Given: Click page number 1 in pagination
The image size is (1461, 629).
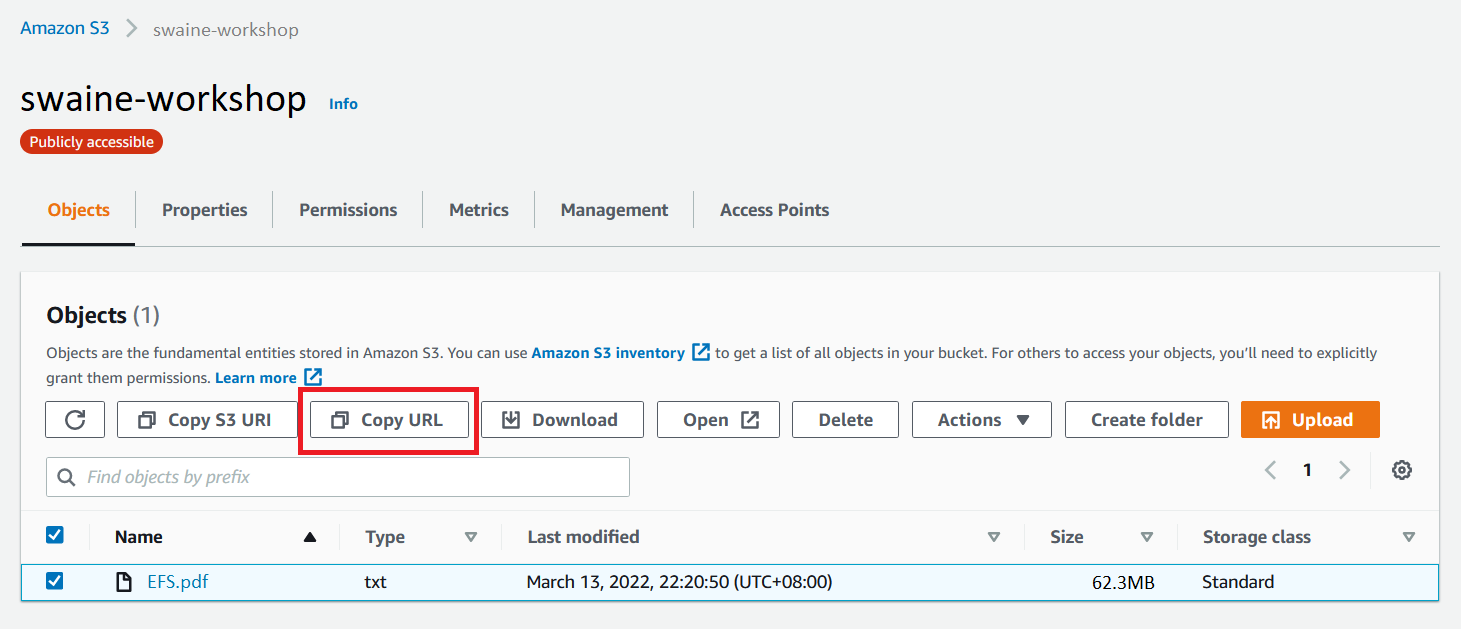Looking at the screenshot, I should [x=1307, y=470].
